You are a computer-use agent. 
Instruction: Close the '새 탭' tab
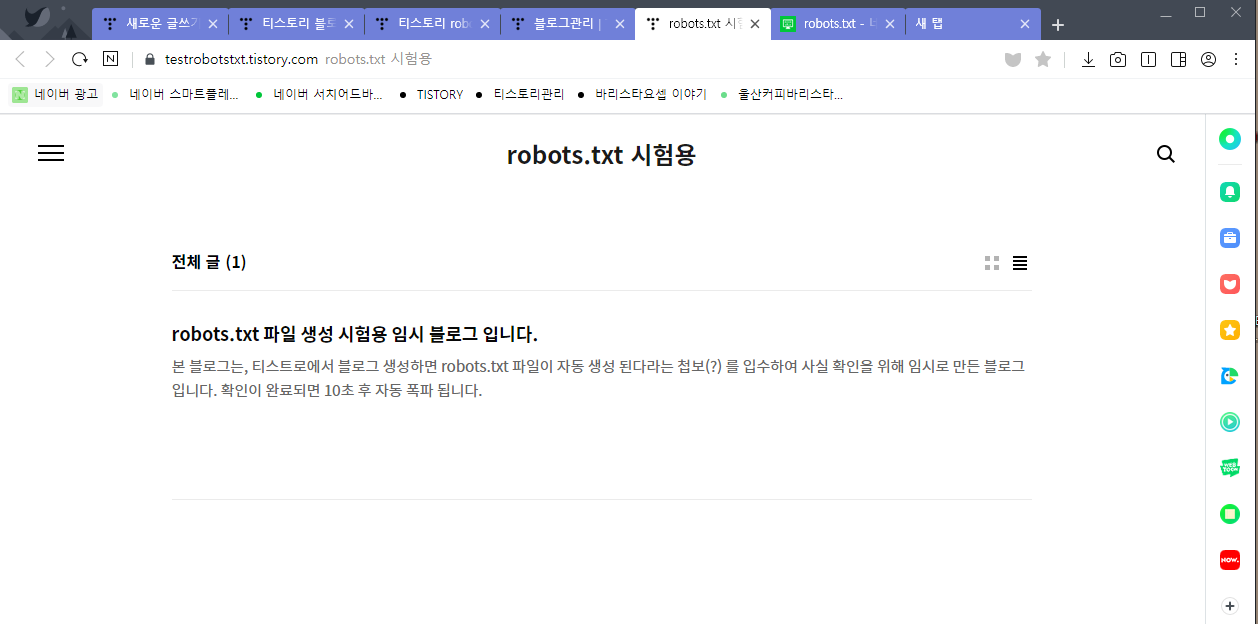click(x=1024, y=24)
